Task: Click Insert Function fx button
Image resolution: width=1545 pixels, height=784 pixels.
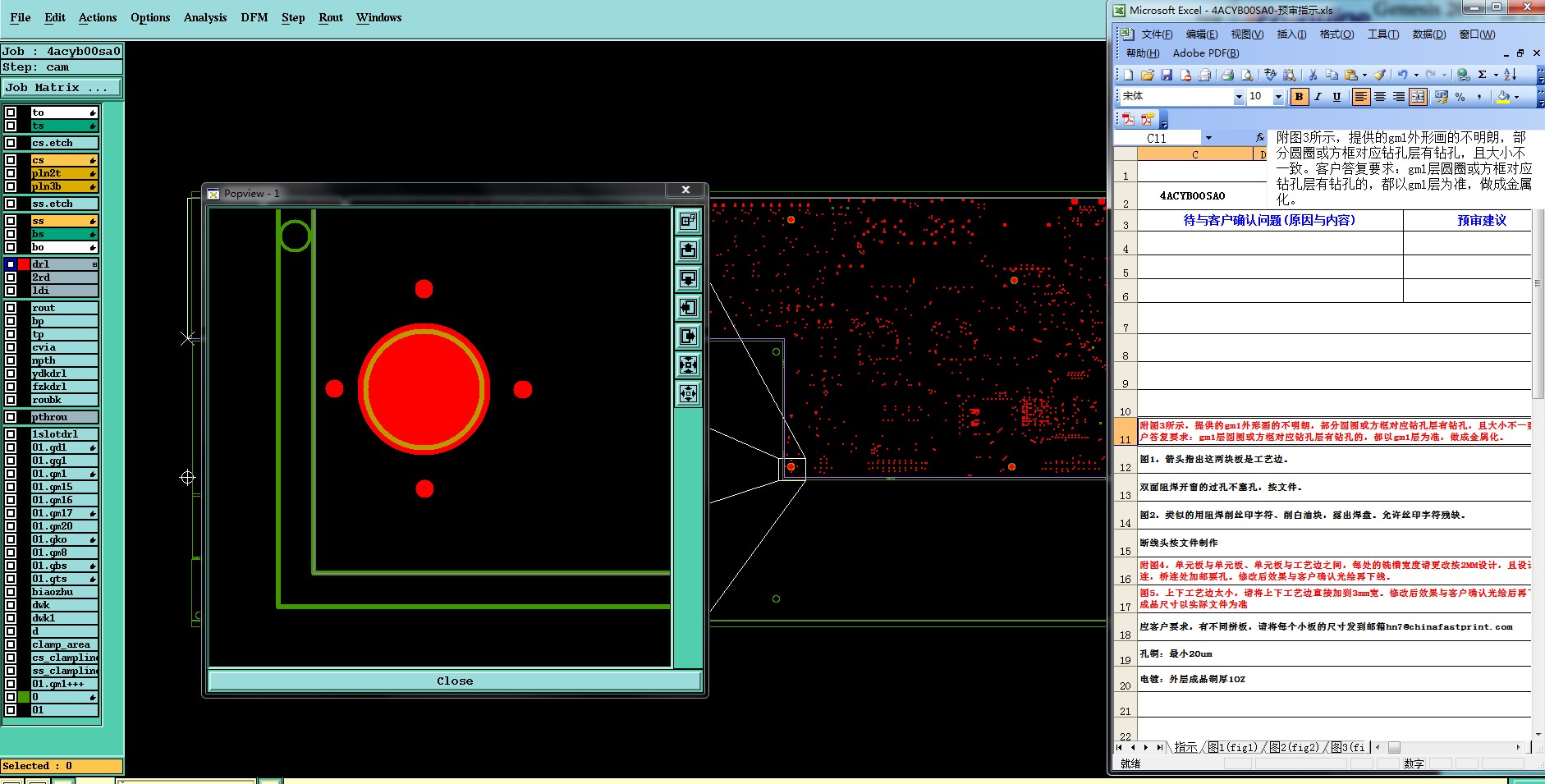Action: pos(1259,138)
